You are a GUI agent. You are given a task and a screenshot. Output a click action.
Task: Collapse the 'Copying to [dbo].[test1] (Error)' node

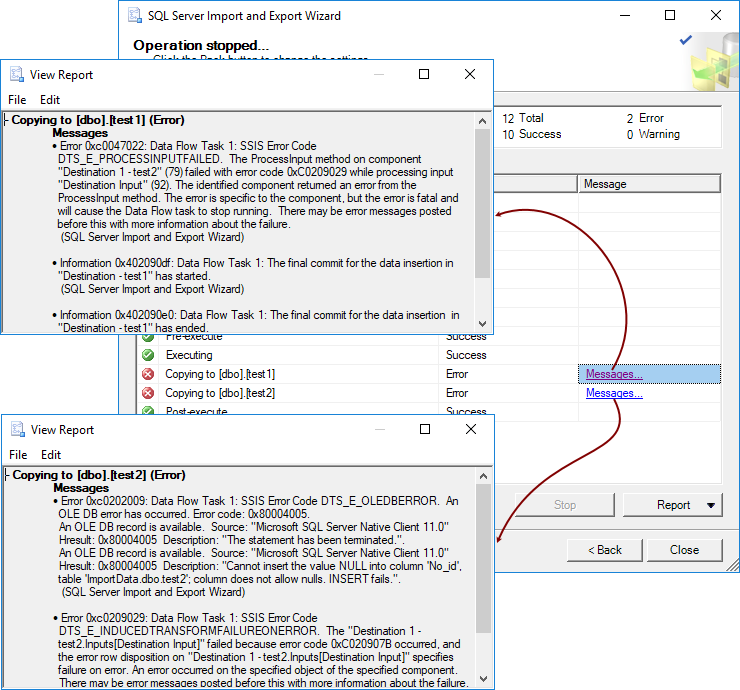point(6,120)
